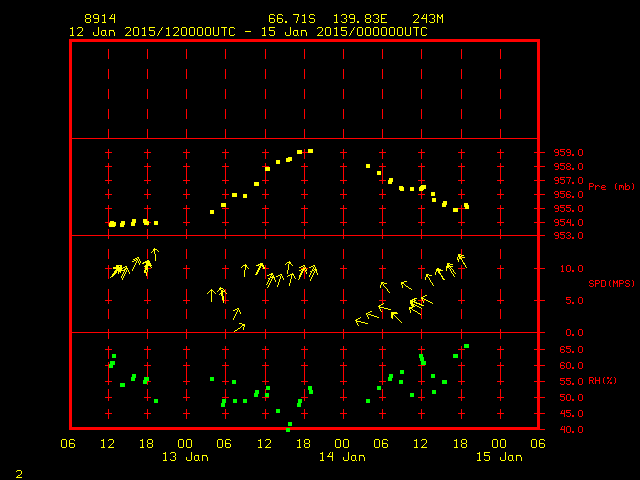Select the 14 Jan date marker
The height and width of the screenshot is (480, 640).
pos(342,457)
